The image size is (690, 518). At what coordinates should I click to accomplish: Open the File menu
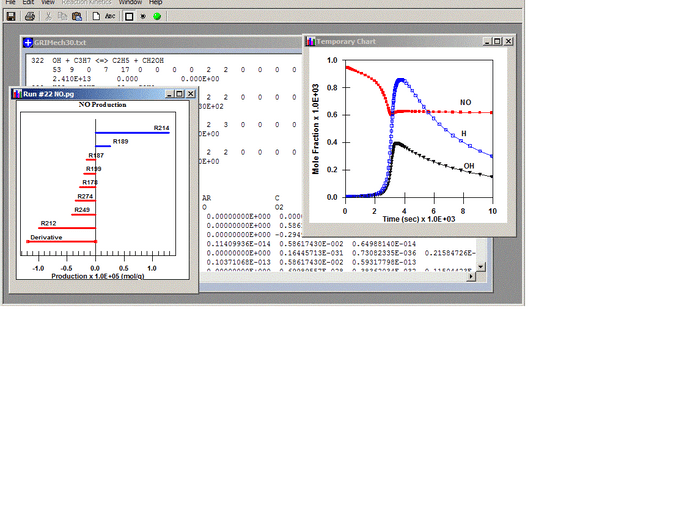(11, 2)
